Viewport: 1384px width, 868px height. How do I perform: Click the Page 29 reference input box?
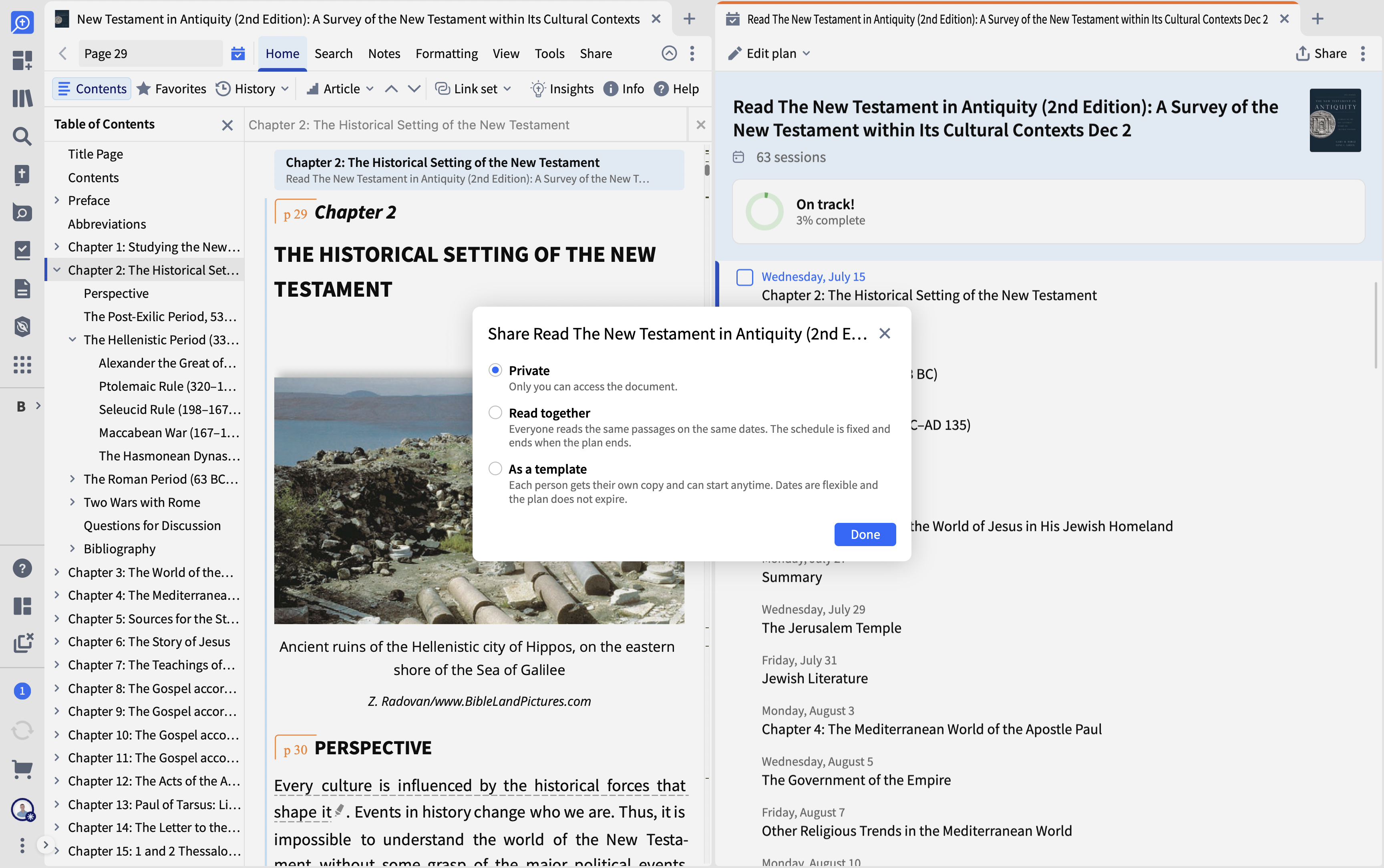(151, 53)
